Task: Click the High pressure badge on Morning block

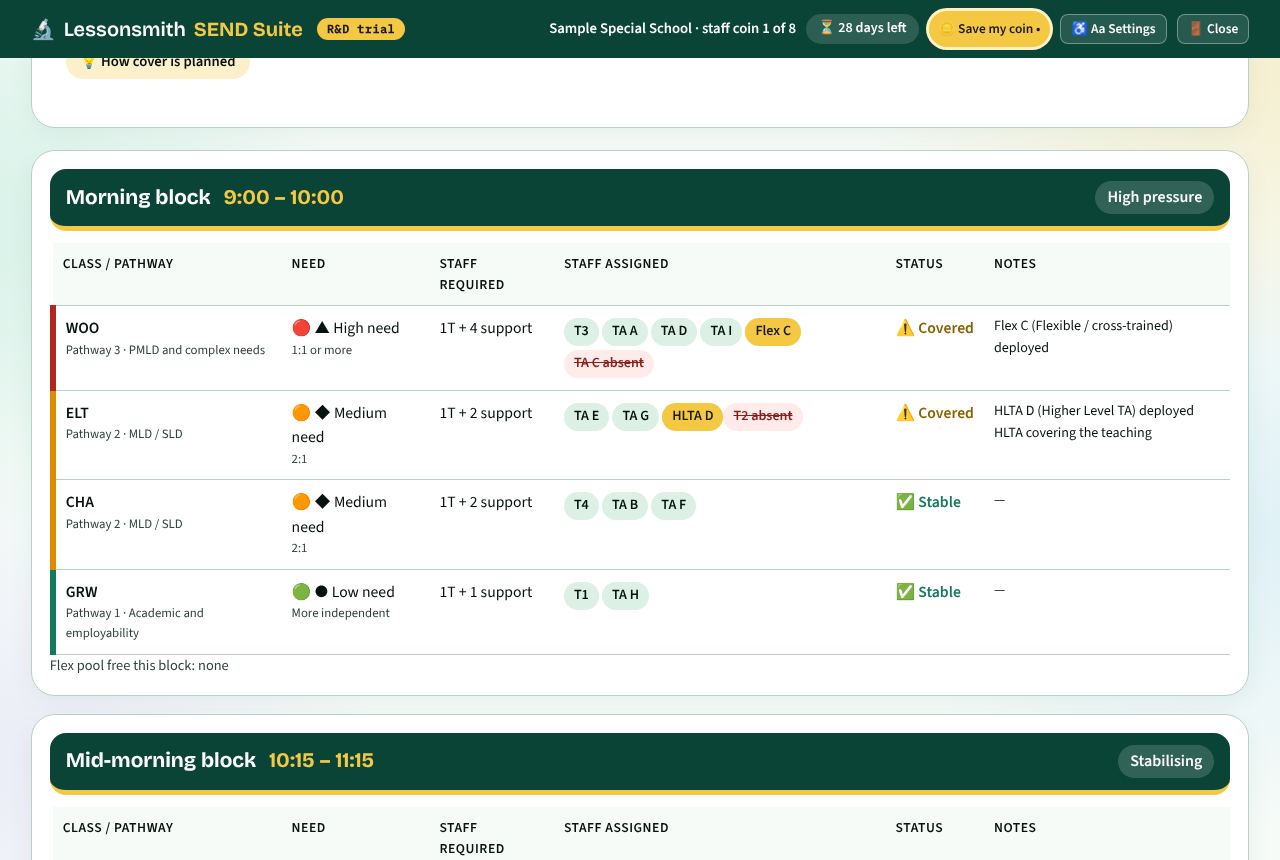Action: 1154,197
